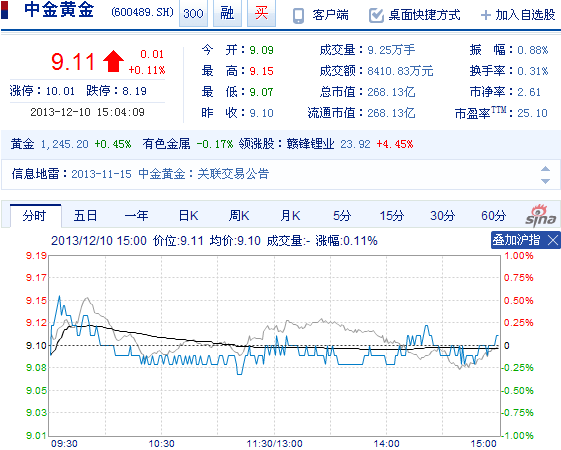561x450 pixels.
Task: Click the 换手率 0.31% value
Action: pos(533,71)
